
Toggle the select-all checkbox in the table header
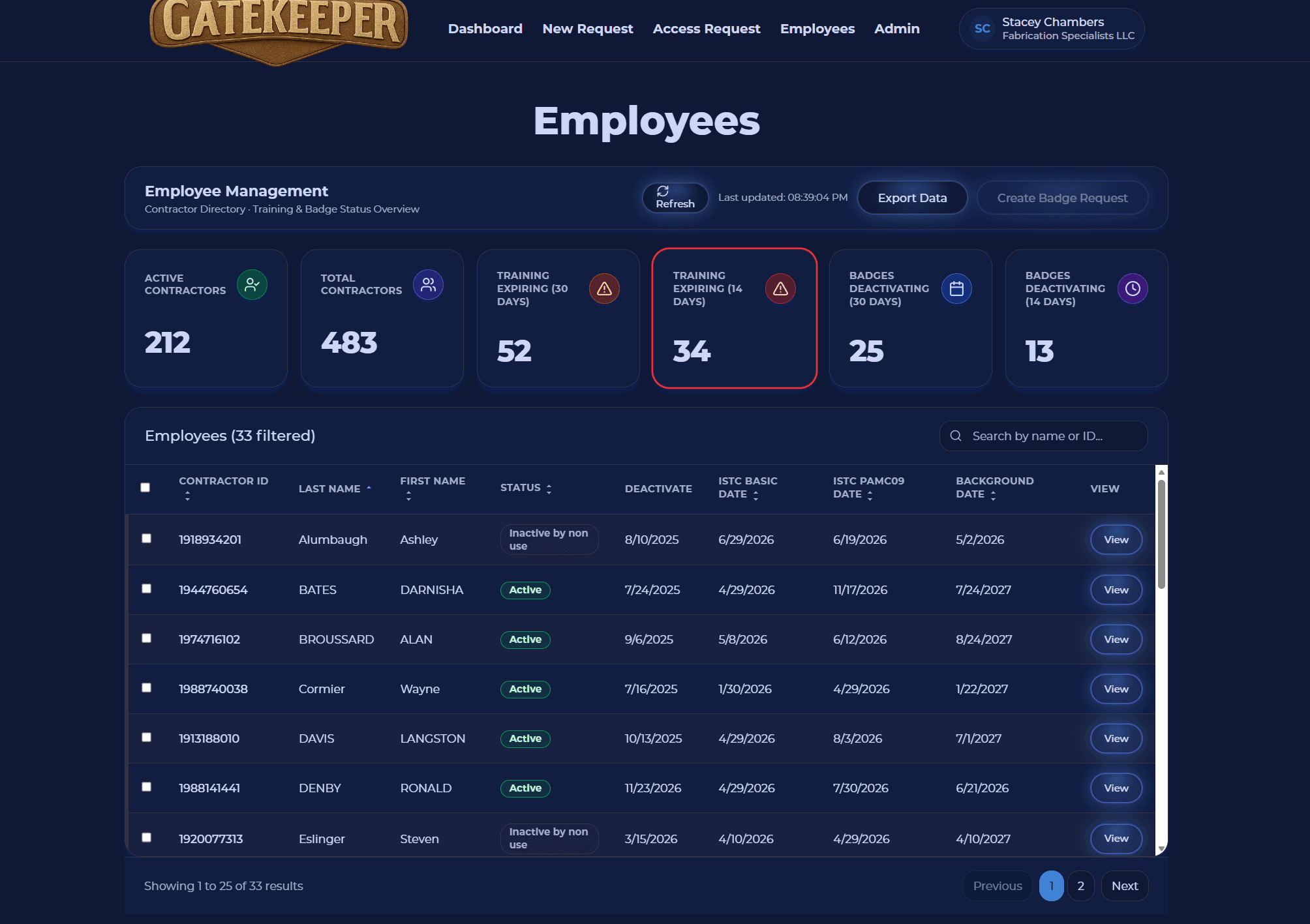tap(145, 488)
